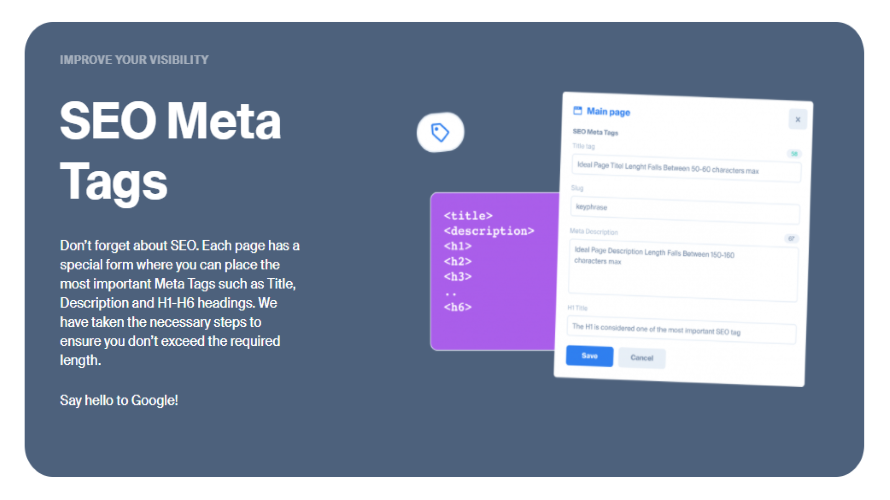Click the tag icon bubble
This screenshot has width=890, height=500.
pos(440,132)
